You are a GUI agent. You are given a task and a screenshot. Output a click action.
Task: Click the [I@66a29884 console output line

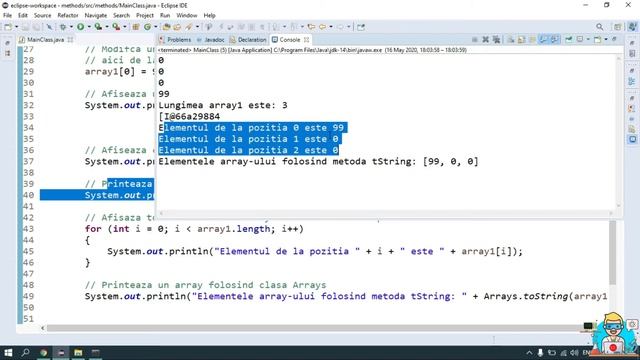pyautogui.click(x=189, y=117)
